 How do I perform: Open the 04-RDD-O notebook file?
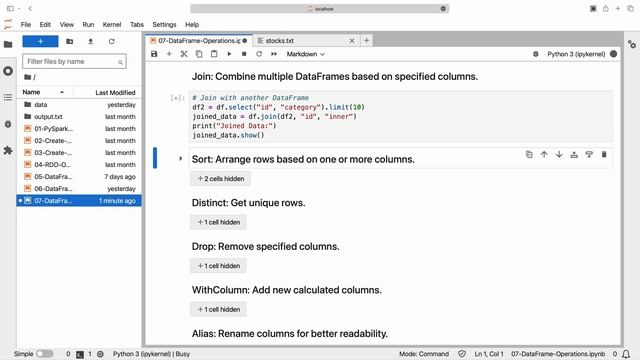tap(79, 165)
